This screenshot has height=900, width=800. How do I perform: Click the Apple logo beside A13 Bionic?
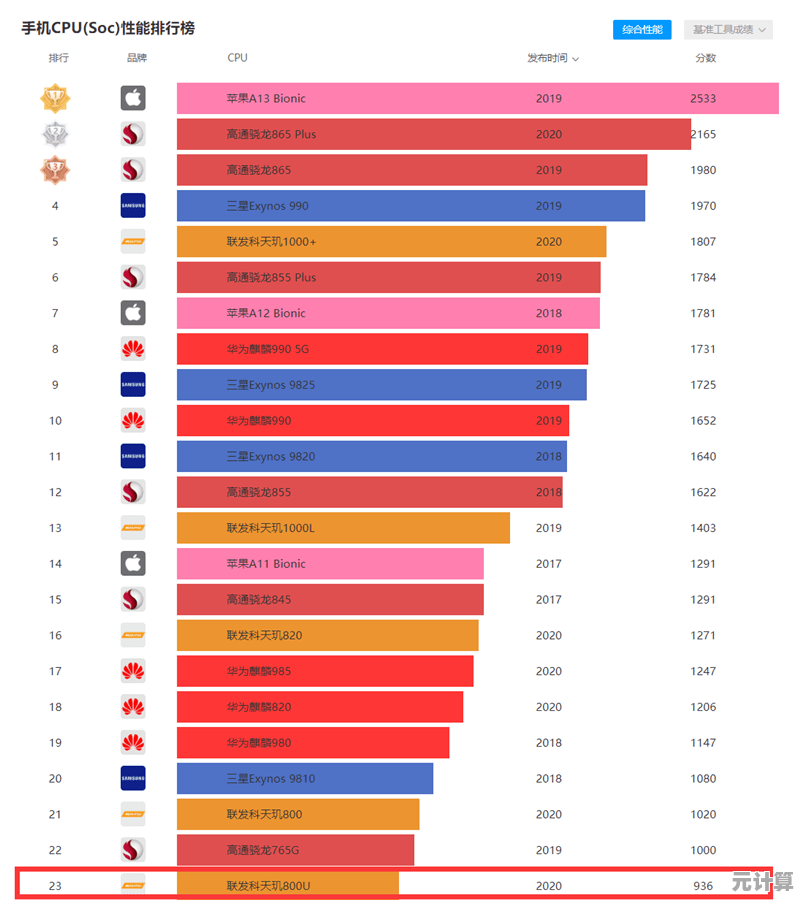coord(133,98)
